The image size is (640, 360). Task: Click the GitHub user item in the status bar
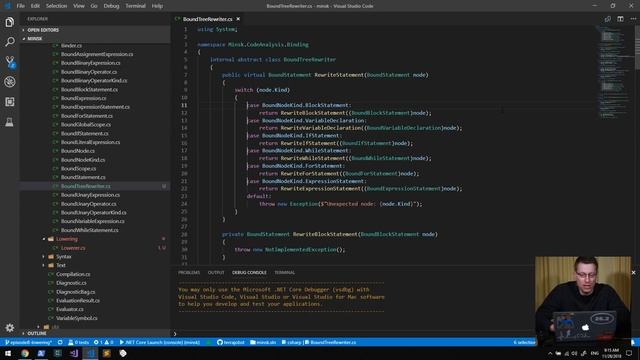(231, 342)
